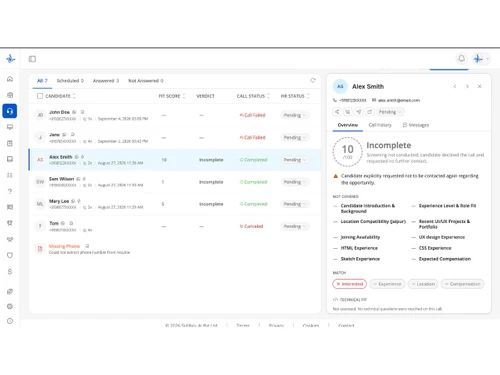Open Sam Wilson's Pending HR status dropdown
Viewport: 500px width, 375px height.
(x=295, y=182)
